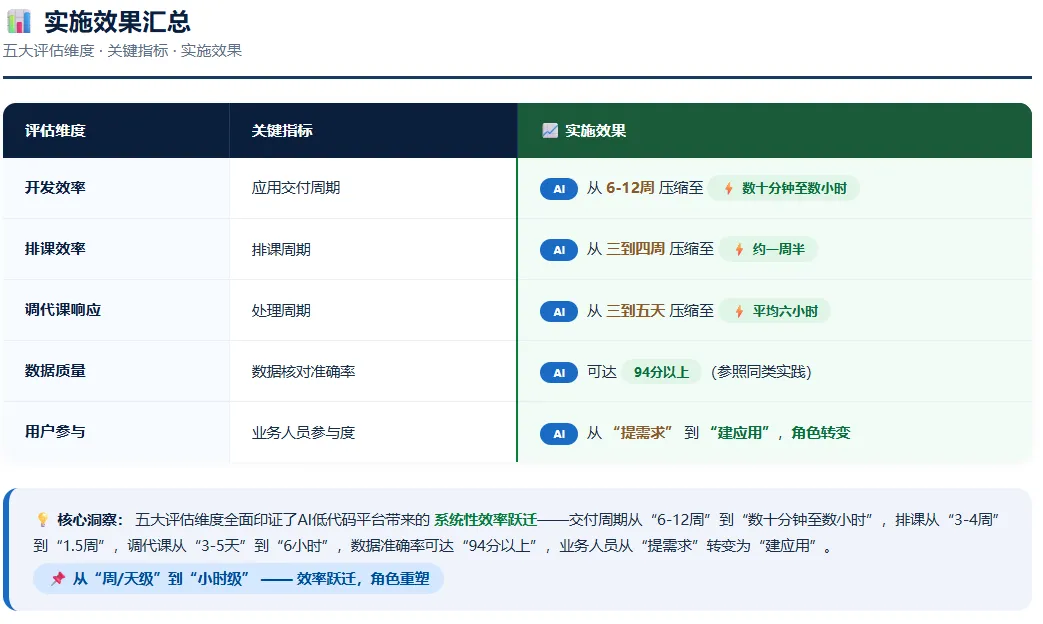Click the 核心洞察 label

tap(90, 520)
